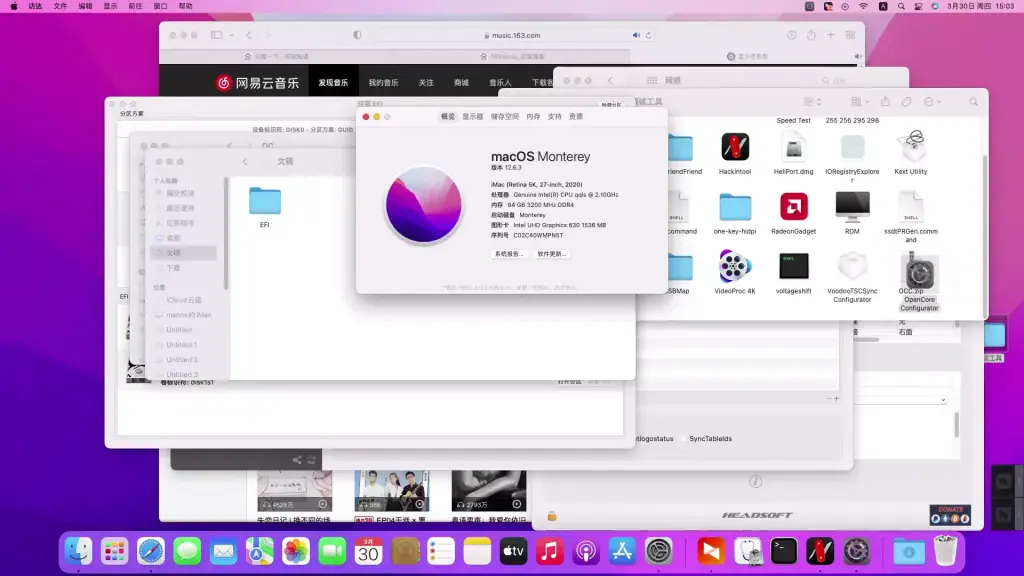Open the EFI folder in Documents window
Image resolution: width=1024 pixels, height=576 pixels.
coord(264,201)
